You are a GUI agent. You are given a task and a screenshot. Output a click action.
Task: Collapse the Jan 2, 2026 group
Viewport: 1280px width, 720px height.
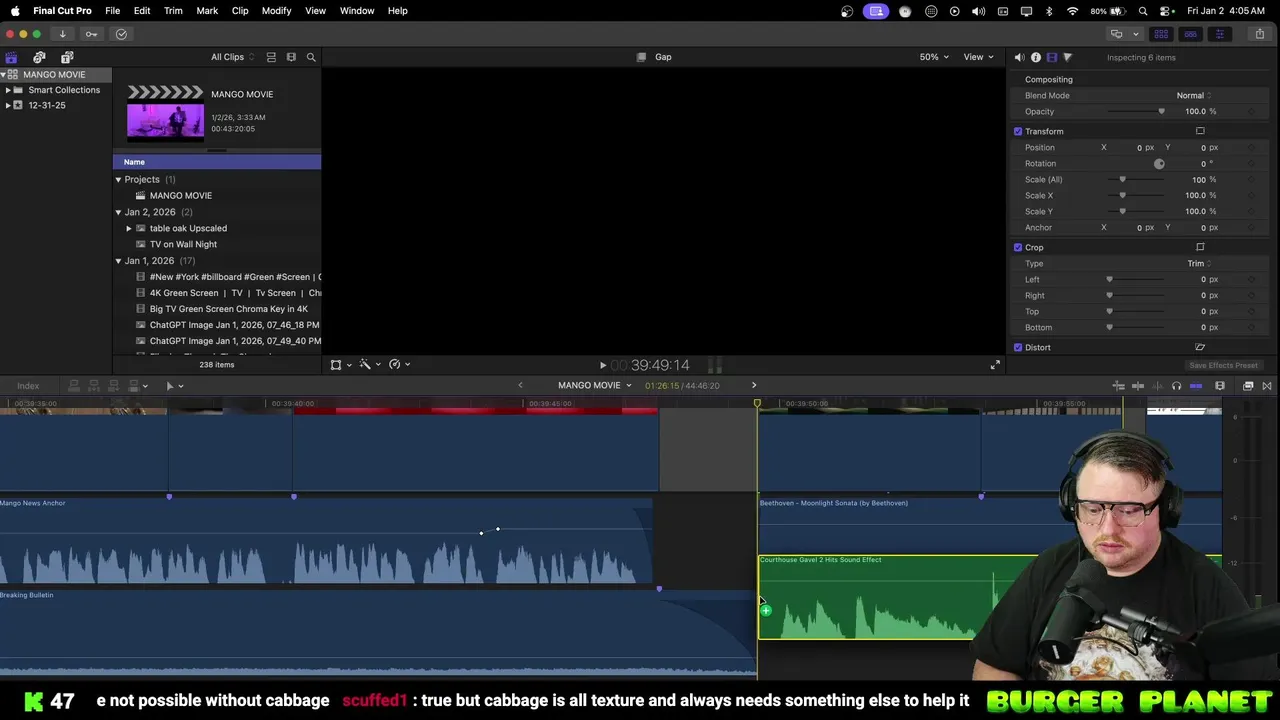(118, 212)
